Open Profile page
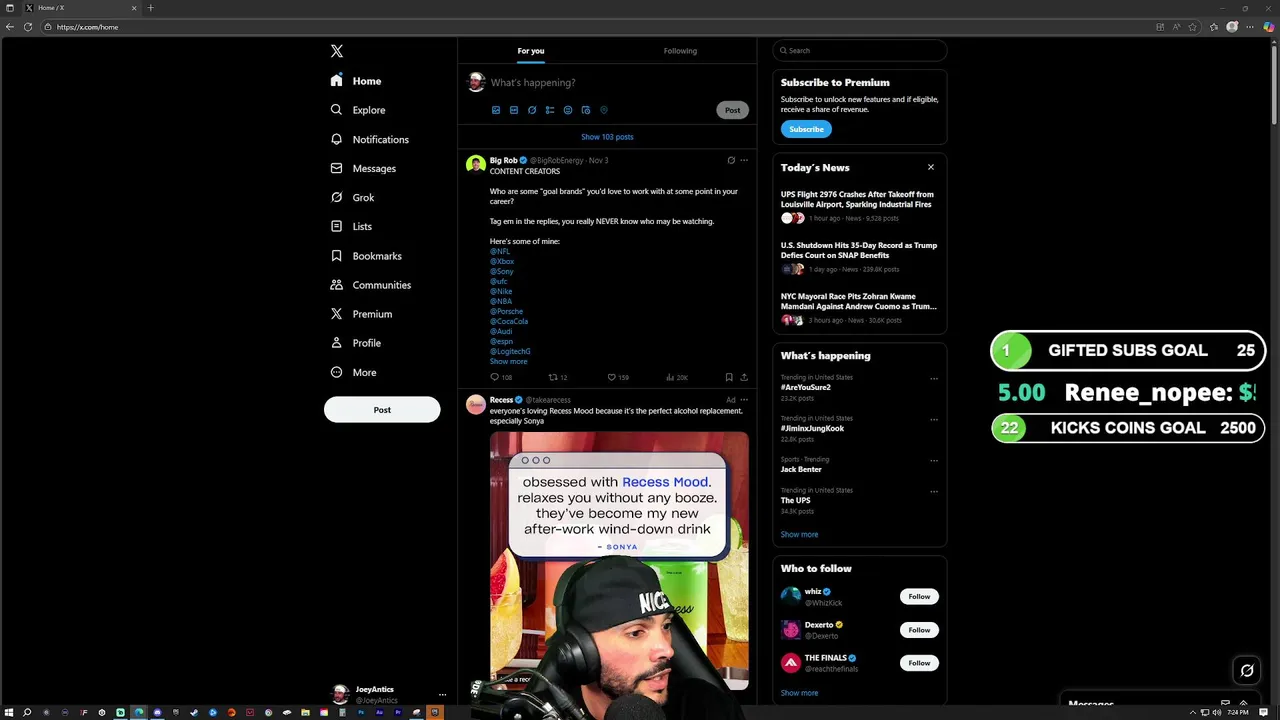The width and height of the screenshot is (1280, 720). coord(356,343)
